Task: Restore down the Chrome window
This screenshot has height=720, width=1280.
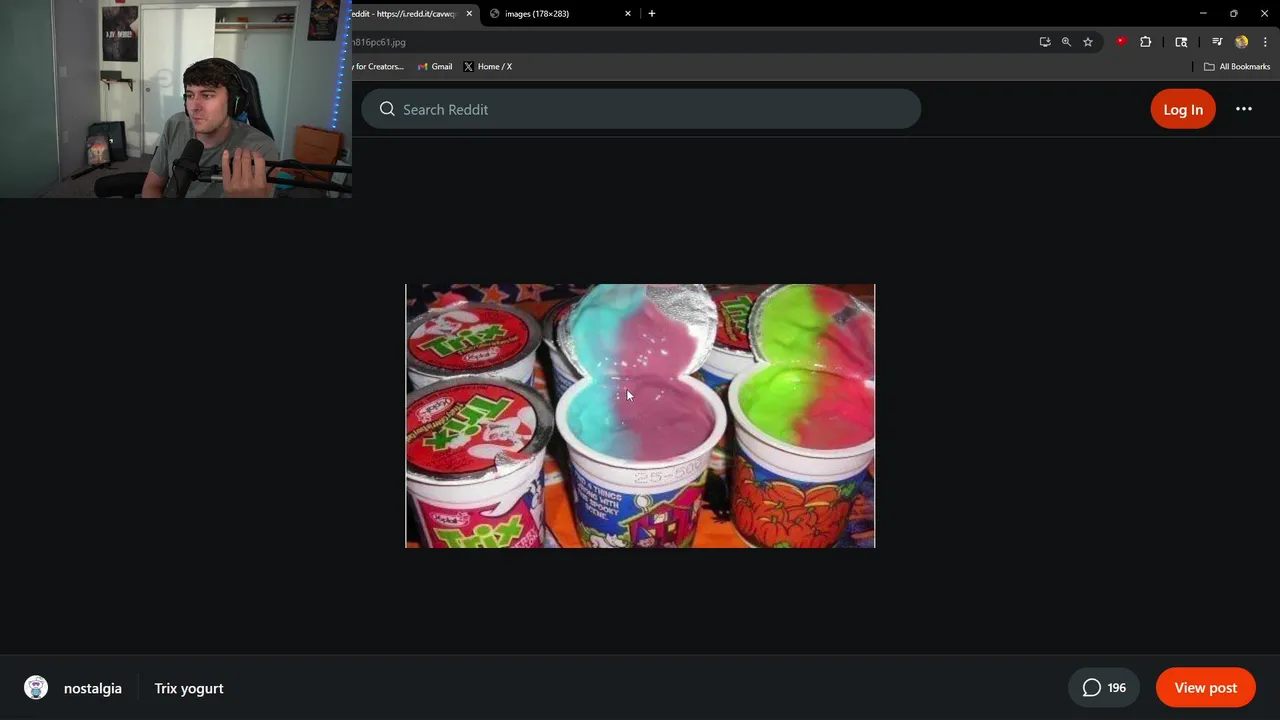Action: 1234,13
